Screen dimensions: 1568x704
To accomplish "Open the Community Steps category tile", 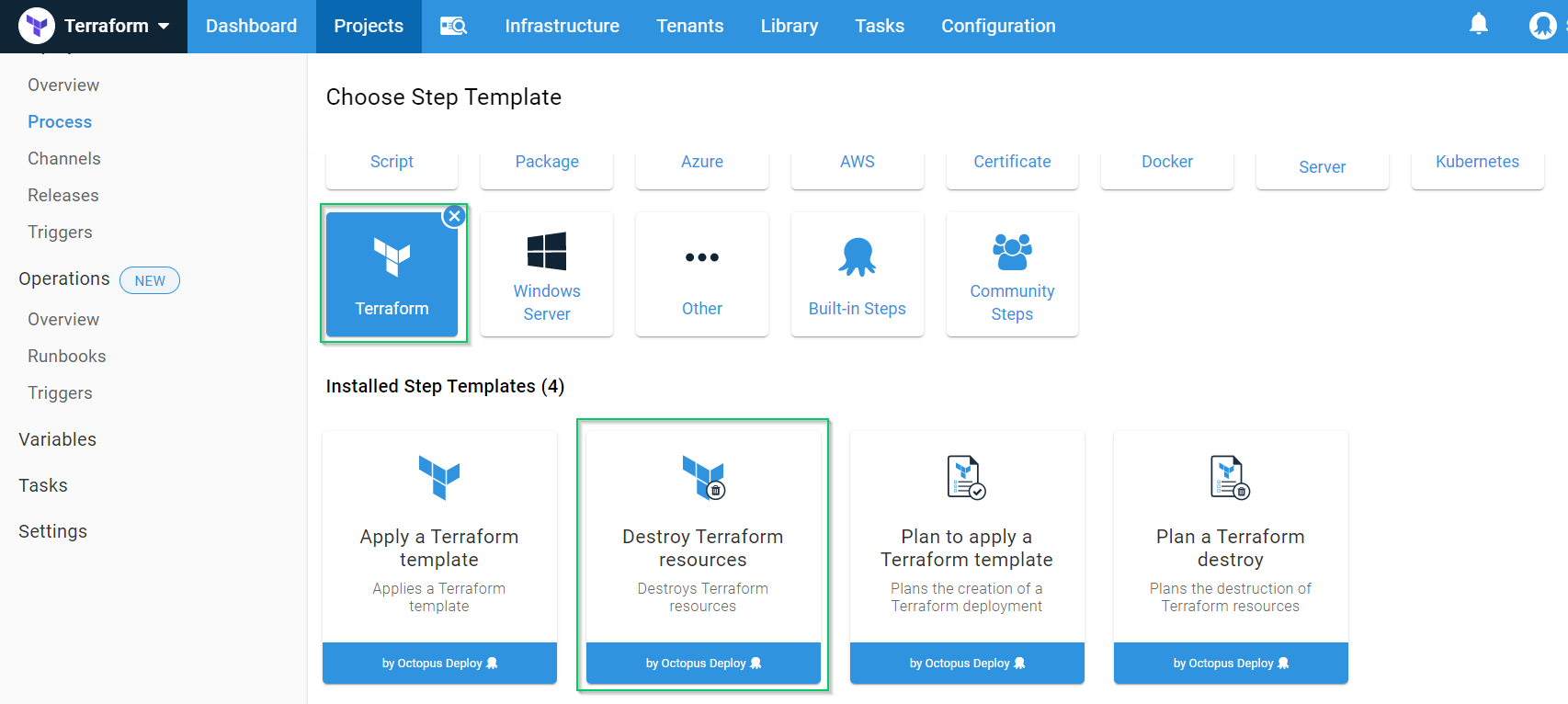I will (x=1012, y=275).
